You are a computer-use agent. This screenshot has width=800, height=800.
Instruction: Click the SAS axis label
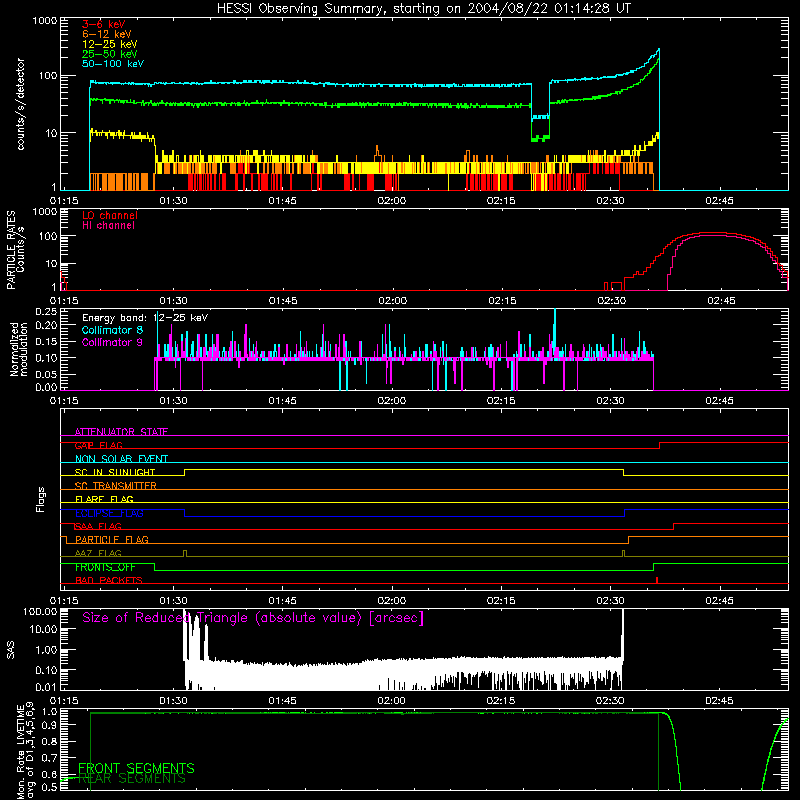10,650
